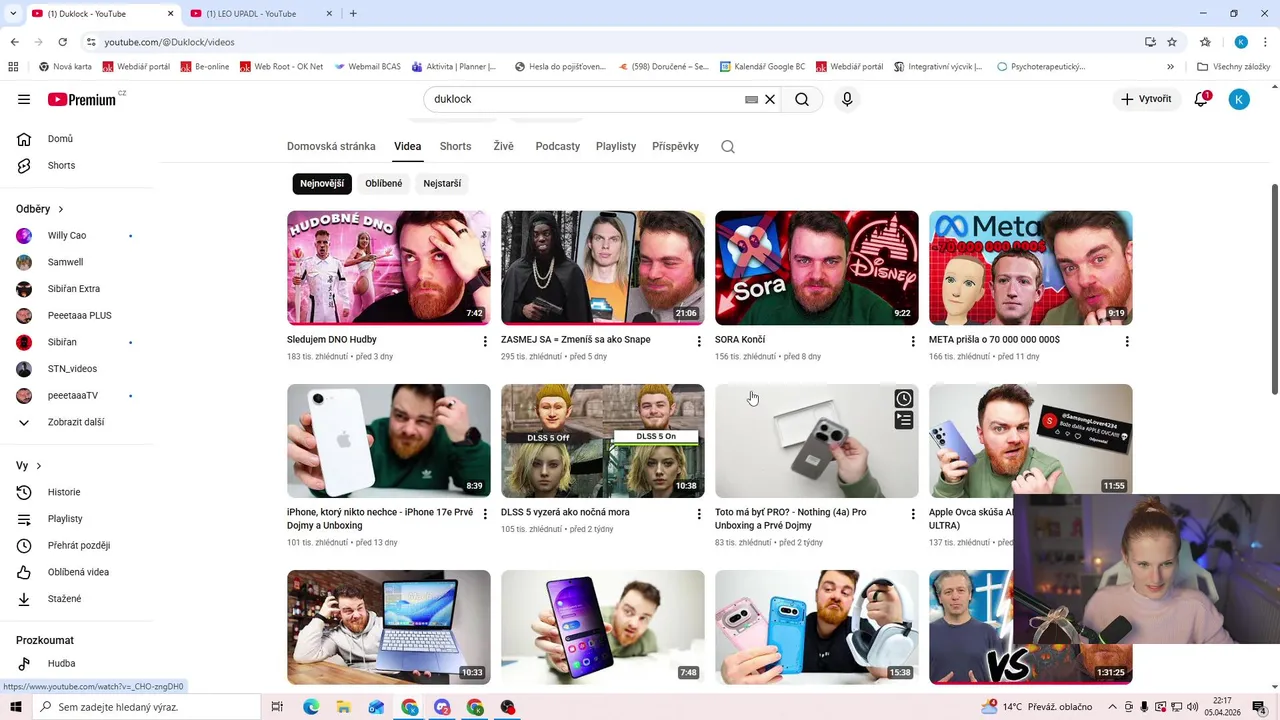The image size is (1280, 720).
Task: Select the 'Nejnovější' sort chip
Action: click(x=322, y=184)
